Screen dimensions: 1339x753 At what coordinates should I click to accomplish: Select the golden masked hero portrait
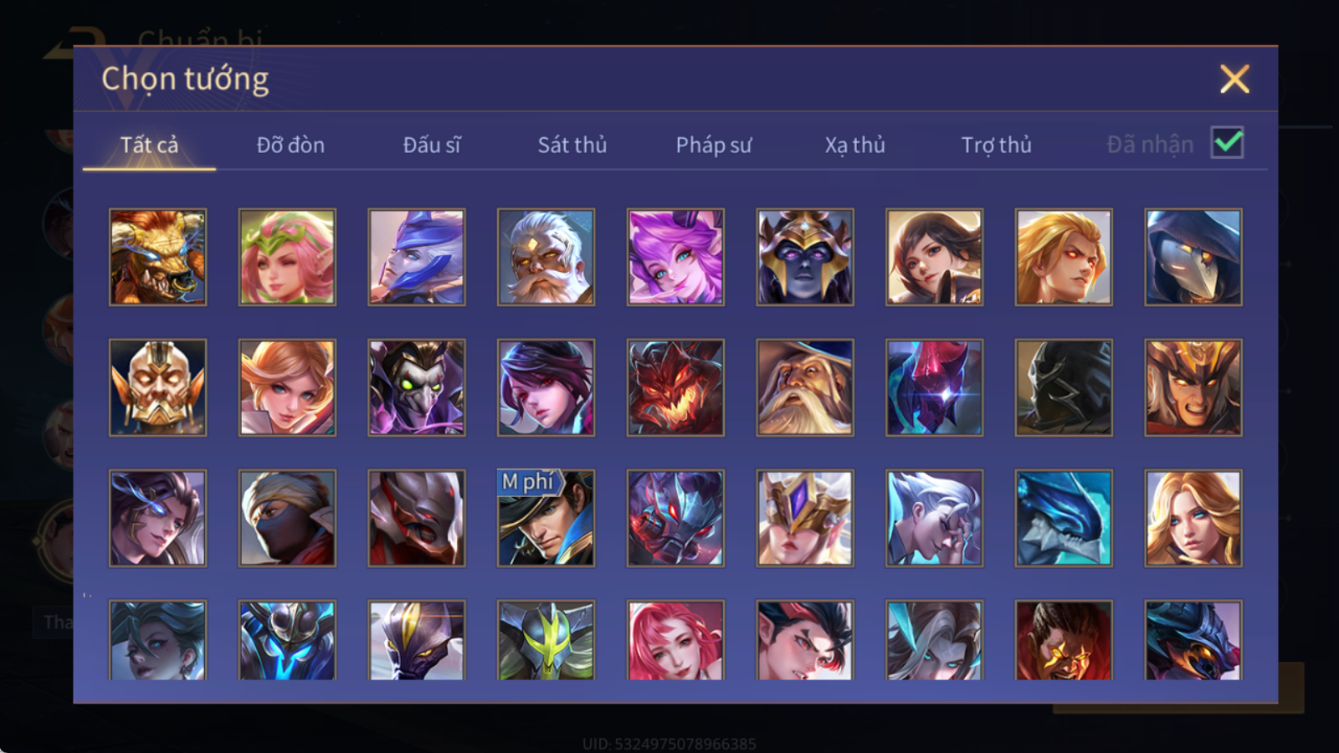(158, 388)
